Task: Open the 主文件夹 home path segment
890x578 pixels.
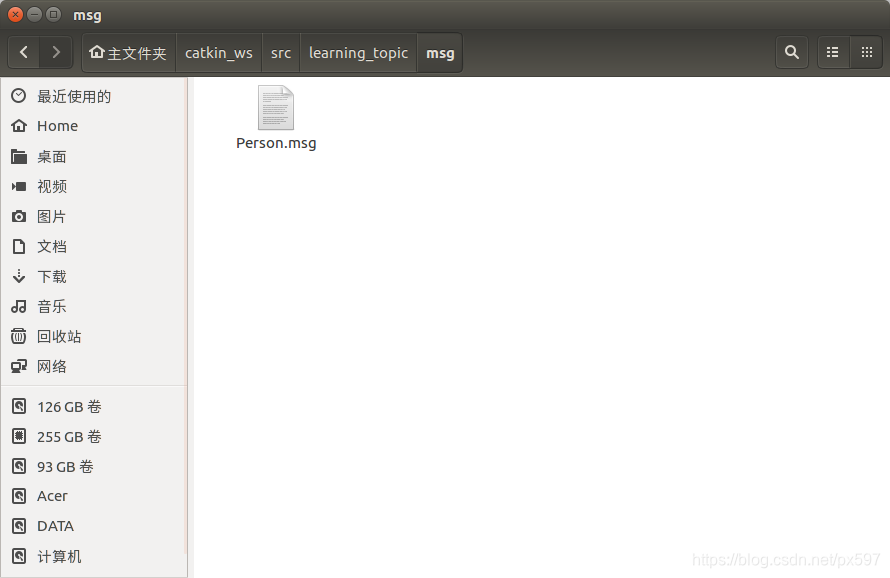Action: (129, 53)
